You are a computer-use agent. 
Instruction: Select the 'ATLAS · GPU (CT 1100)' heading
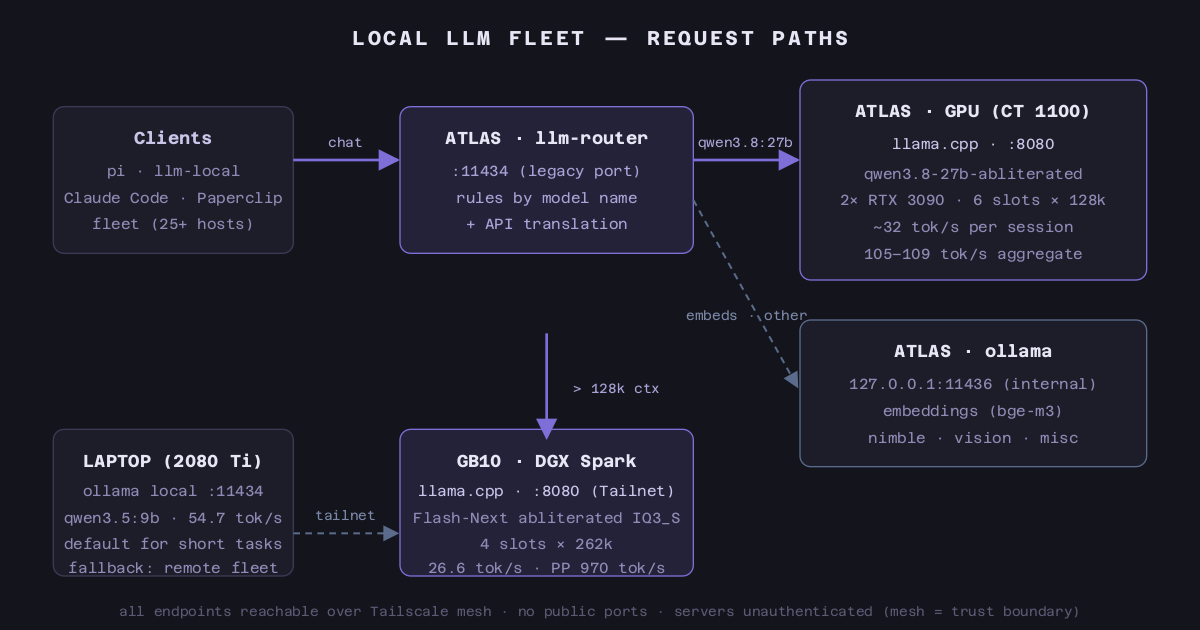tap(973, 111)
